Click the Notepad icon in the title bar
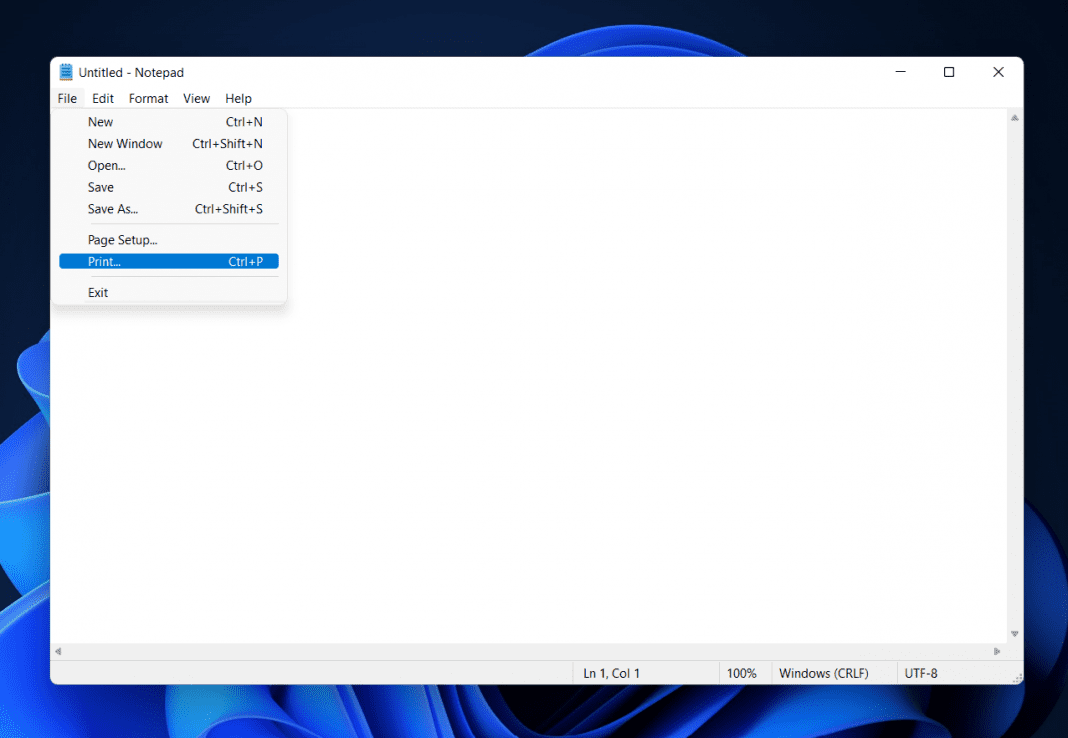Image resolution: width=1068 pixels, height=738 pixels. (x=65, y=71)
